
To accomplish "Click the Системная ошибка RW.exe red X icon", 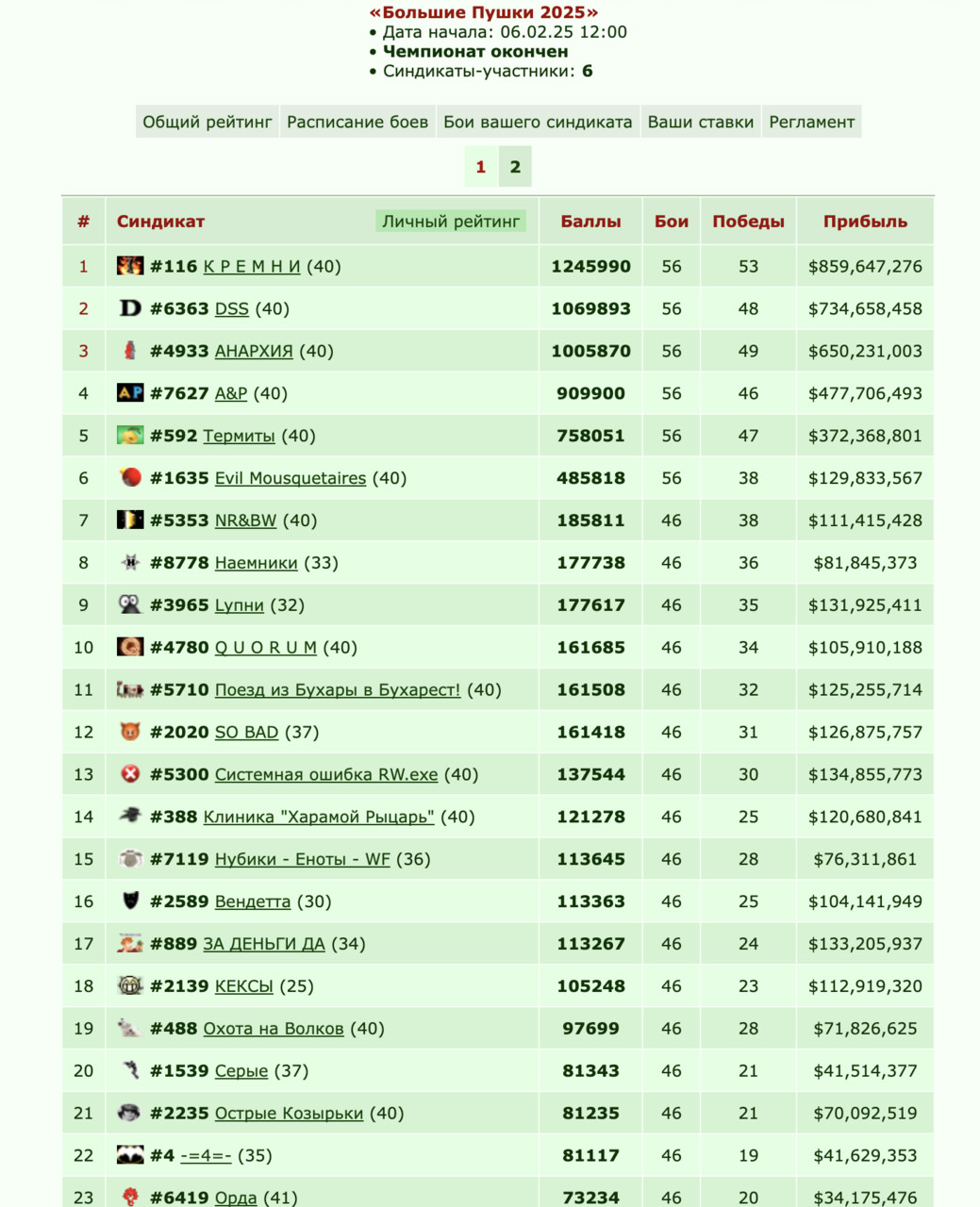I will tap(130, 774).
